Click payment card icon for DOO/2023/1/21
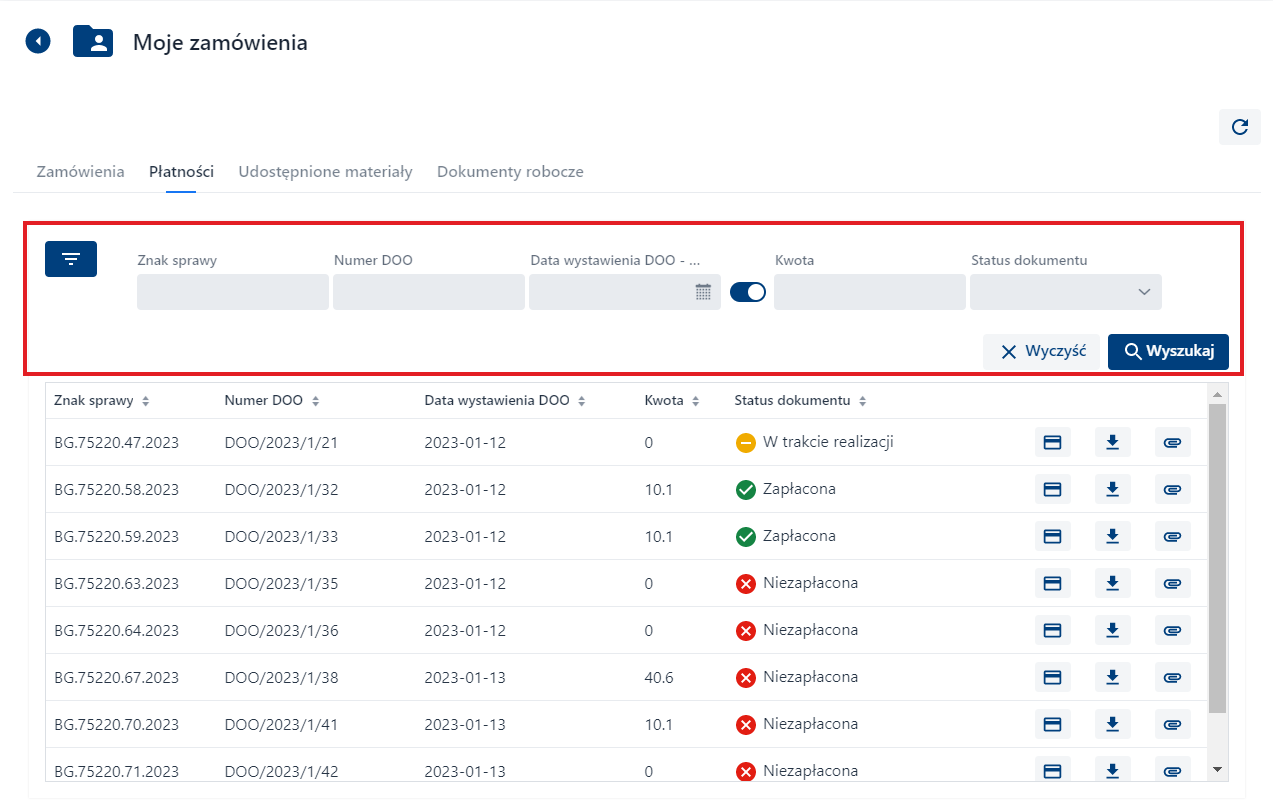 [x=1052, y=442]
